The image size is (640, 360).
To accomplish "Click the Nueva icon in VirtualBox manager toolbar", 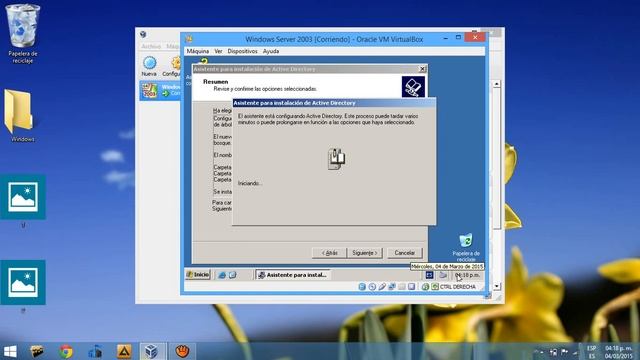I will (x=149, y=67).
